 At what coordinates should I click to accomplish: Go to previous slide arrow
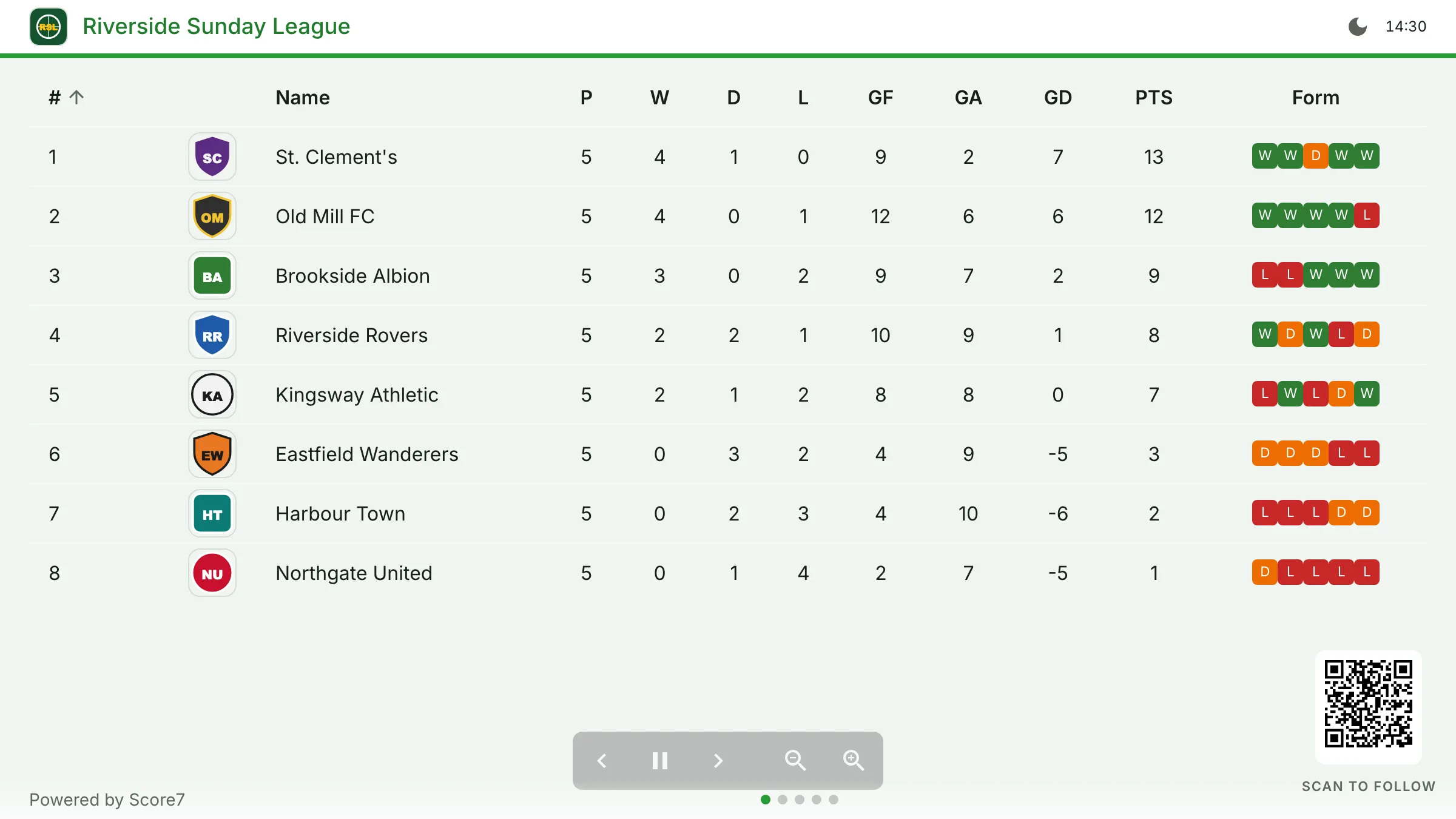pyautogui.click(x=602, y=761)
